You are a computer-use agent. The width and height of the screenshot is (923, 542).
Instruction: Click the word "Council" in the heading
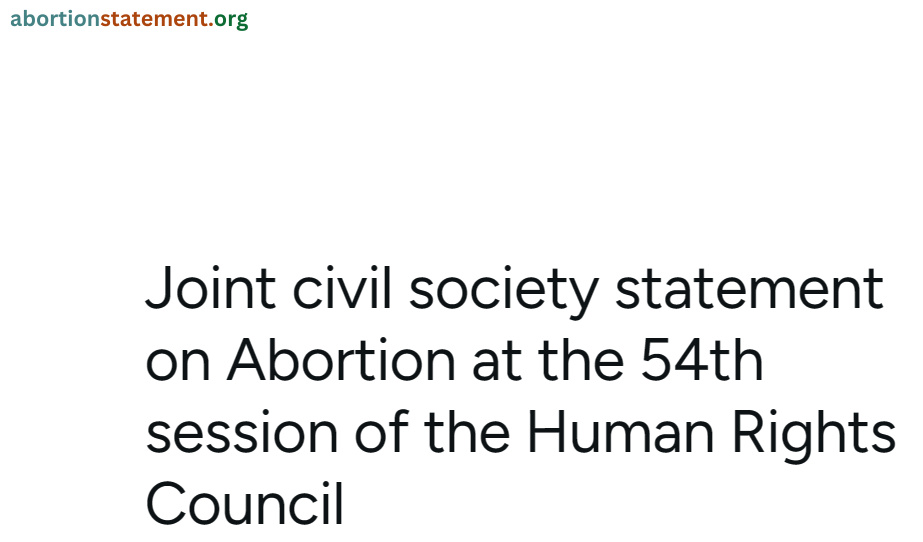click(245, 504)
